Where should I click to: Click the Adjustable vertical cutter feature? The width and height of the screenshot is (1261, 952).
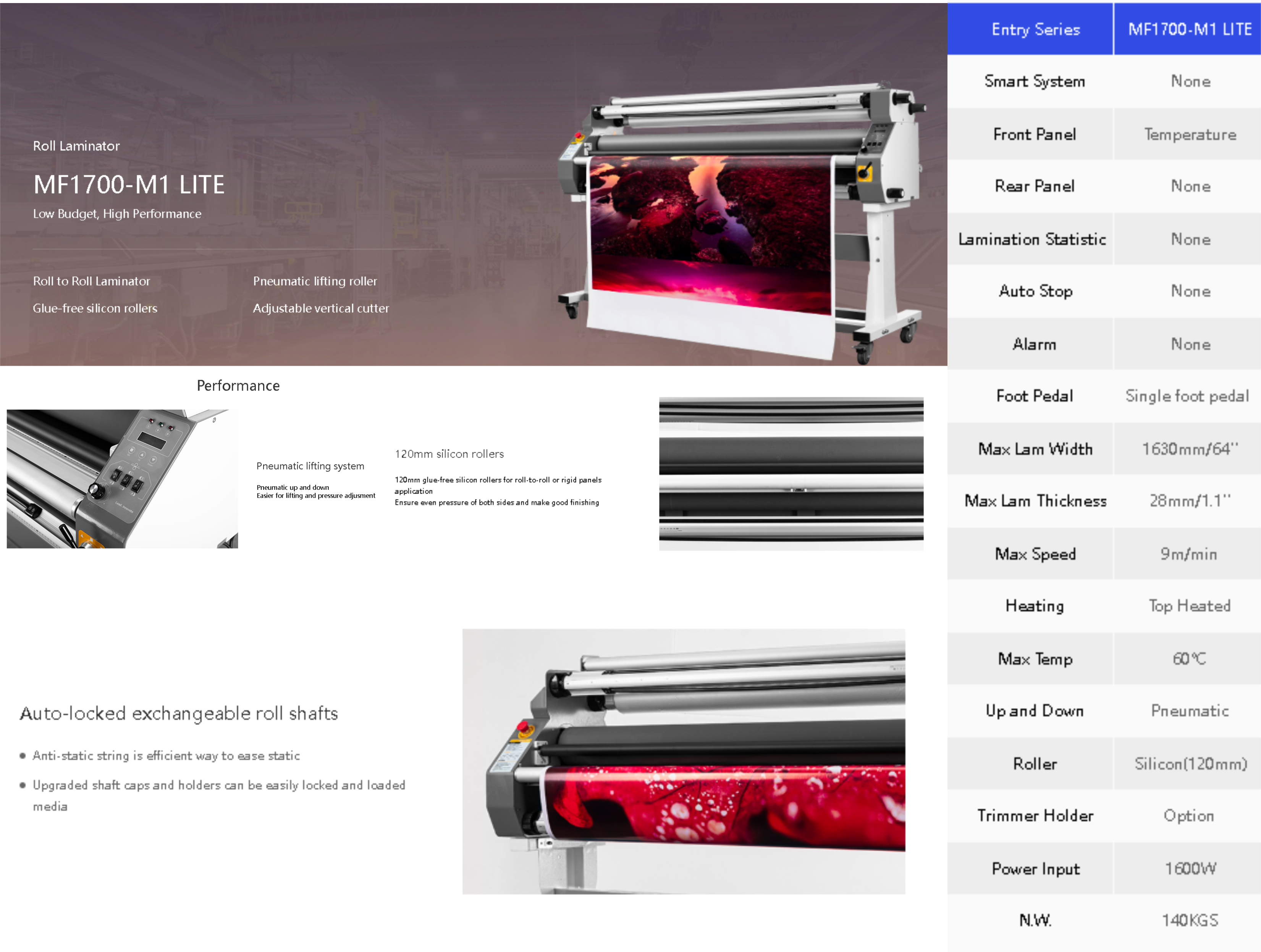[320, 308]
